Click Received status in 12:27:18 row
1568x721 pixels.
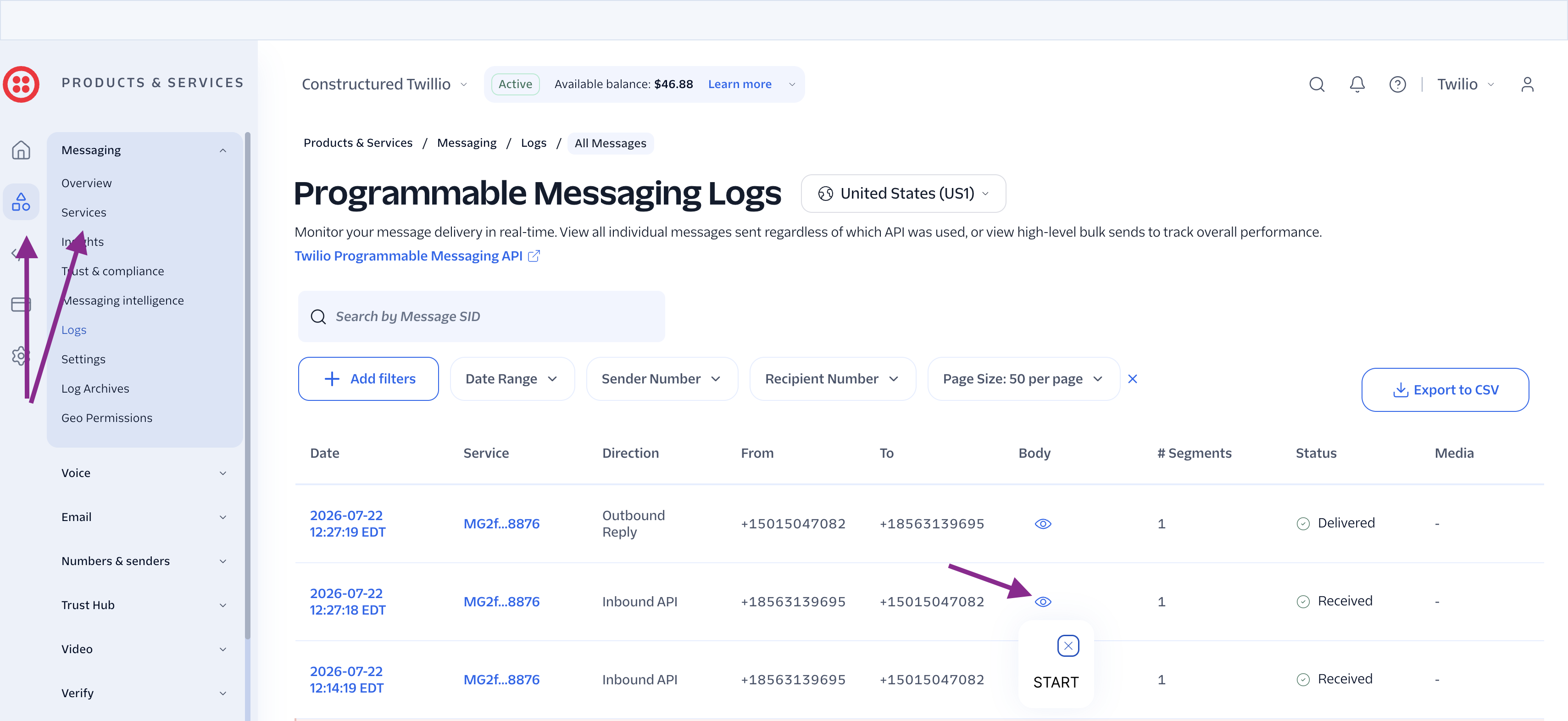pyautogui.click(x=1334, y=601)
